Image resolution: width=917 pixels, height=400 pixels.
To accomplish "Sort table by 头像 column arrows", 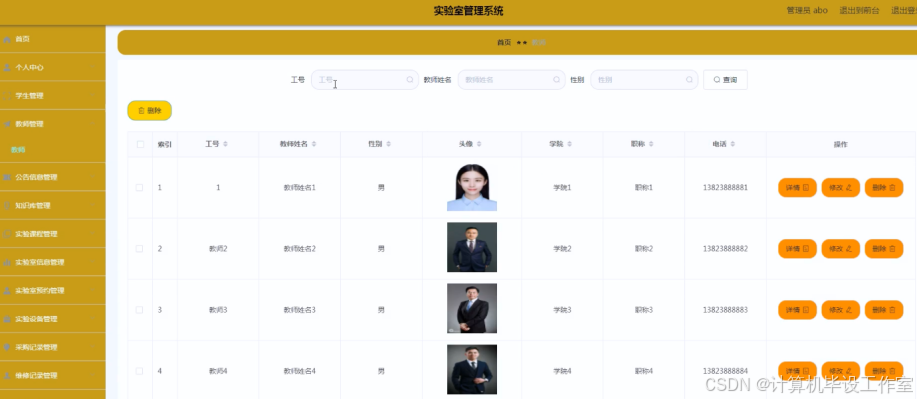I will (x=480, y=144).
